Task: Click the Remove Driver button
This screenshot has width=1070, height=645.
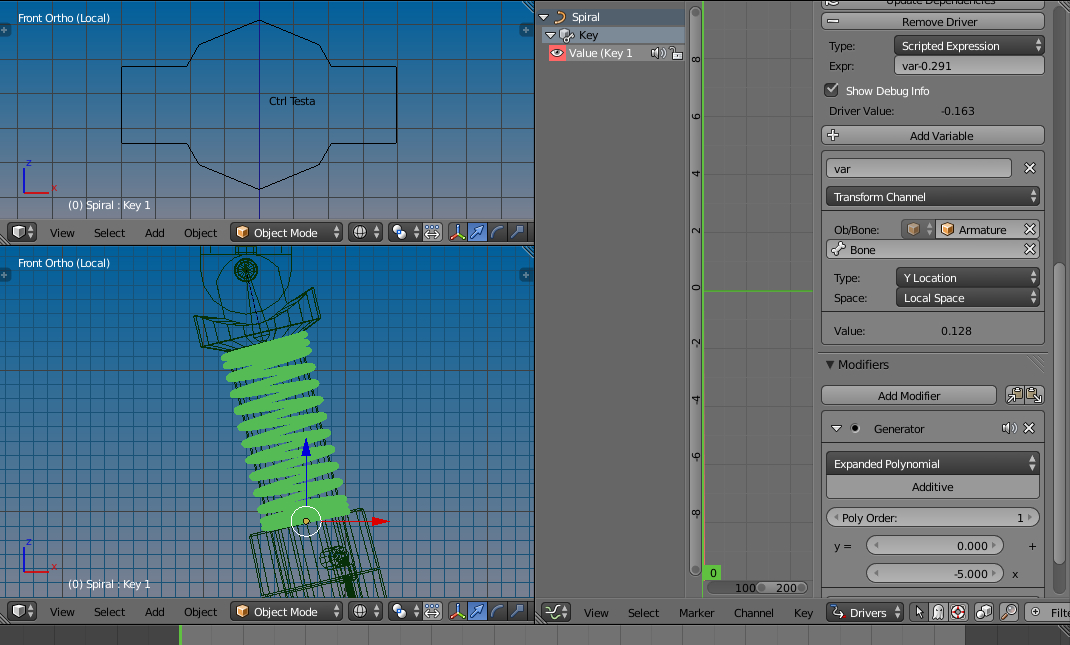Action: pos(933,22)
